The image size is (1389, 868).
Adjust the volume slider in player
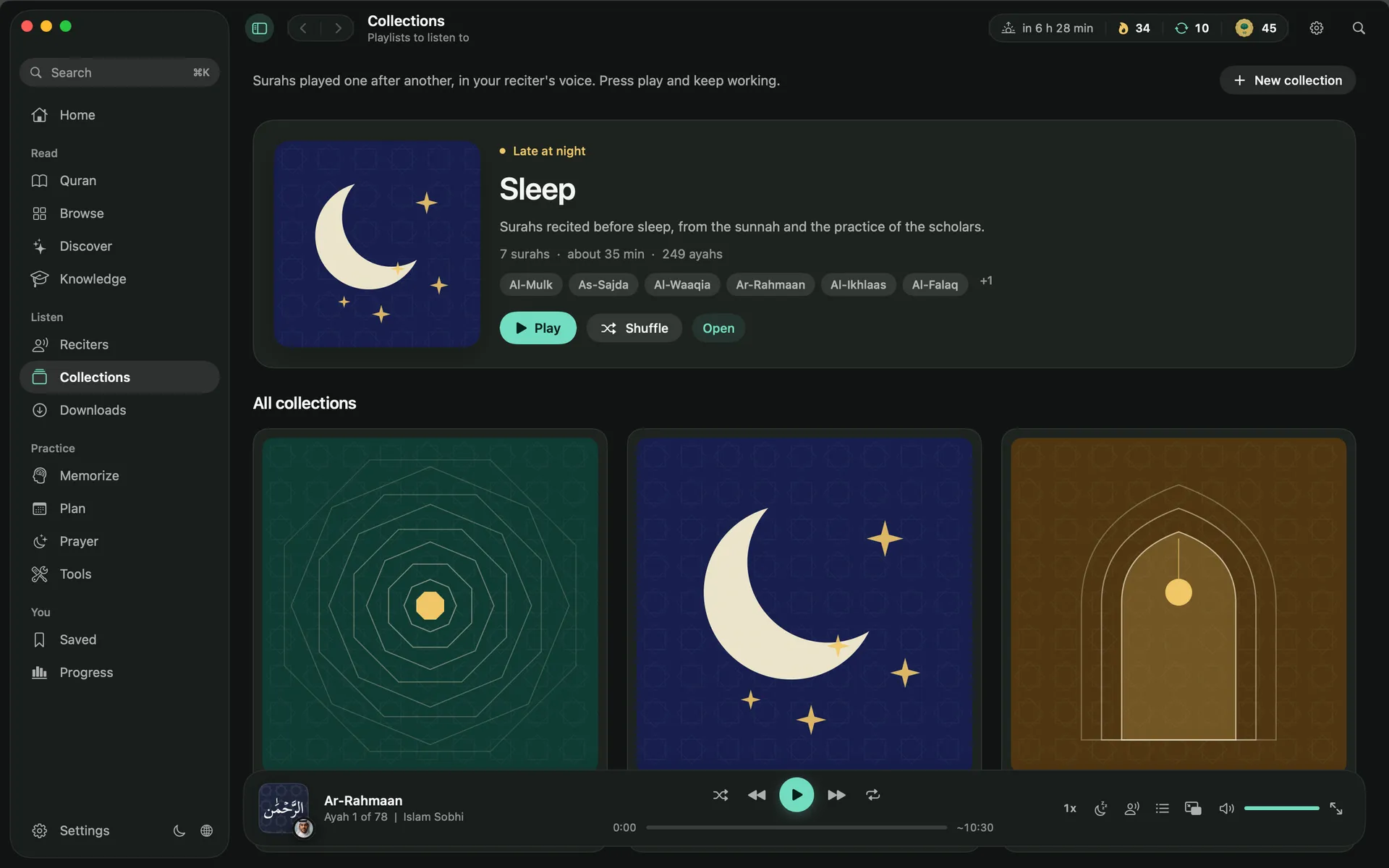click(x=1281, y=809)
